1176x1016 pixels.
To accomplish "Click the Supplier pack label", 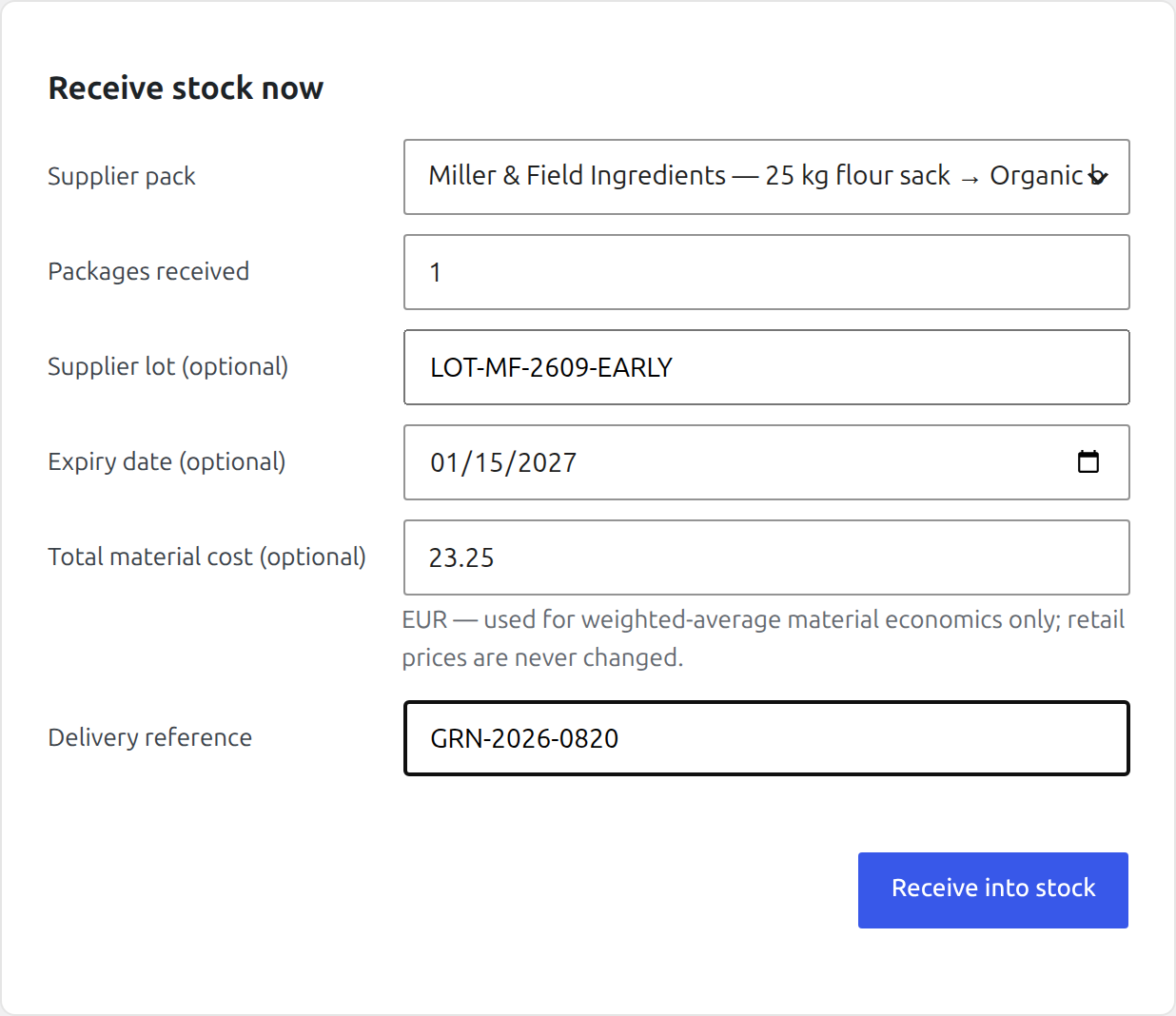I will 122,177.
